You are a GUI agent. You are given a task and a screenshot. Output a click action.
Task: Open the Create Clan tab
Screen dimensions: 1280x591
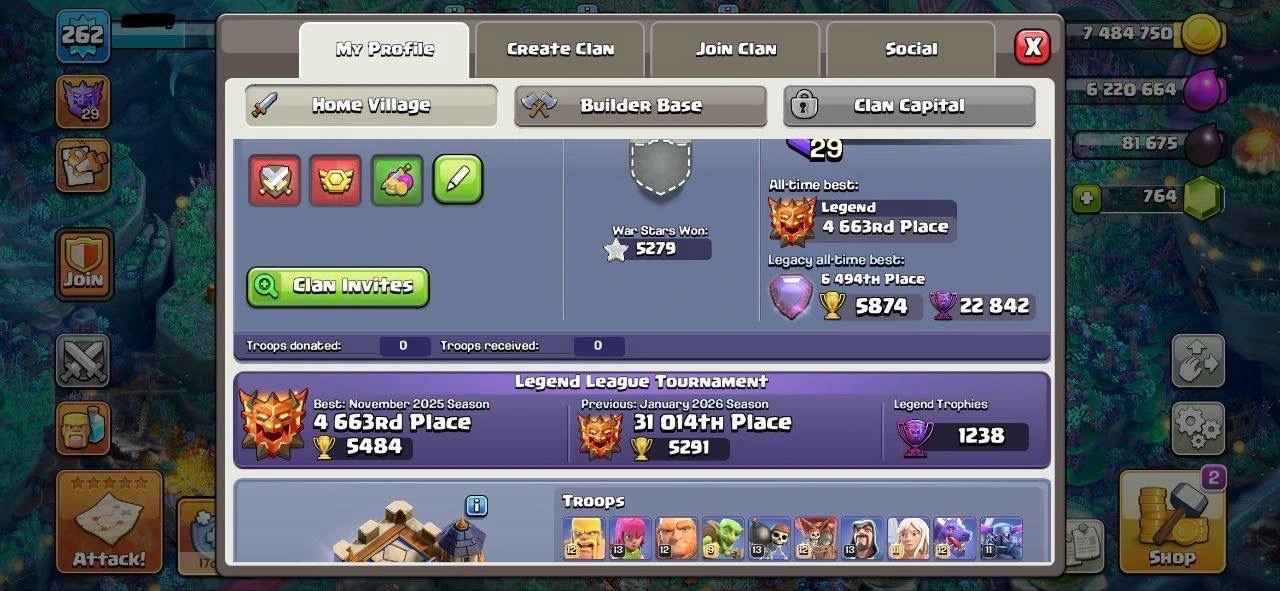560,49
